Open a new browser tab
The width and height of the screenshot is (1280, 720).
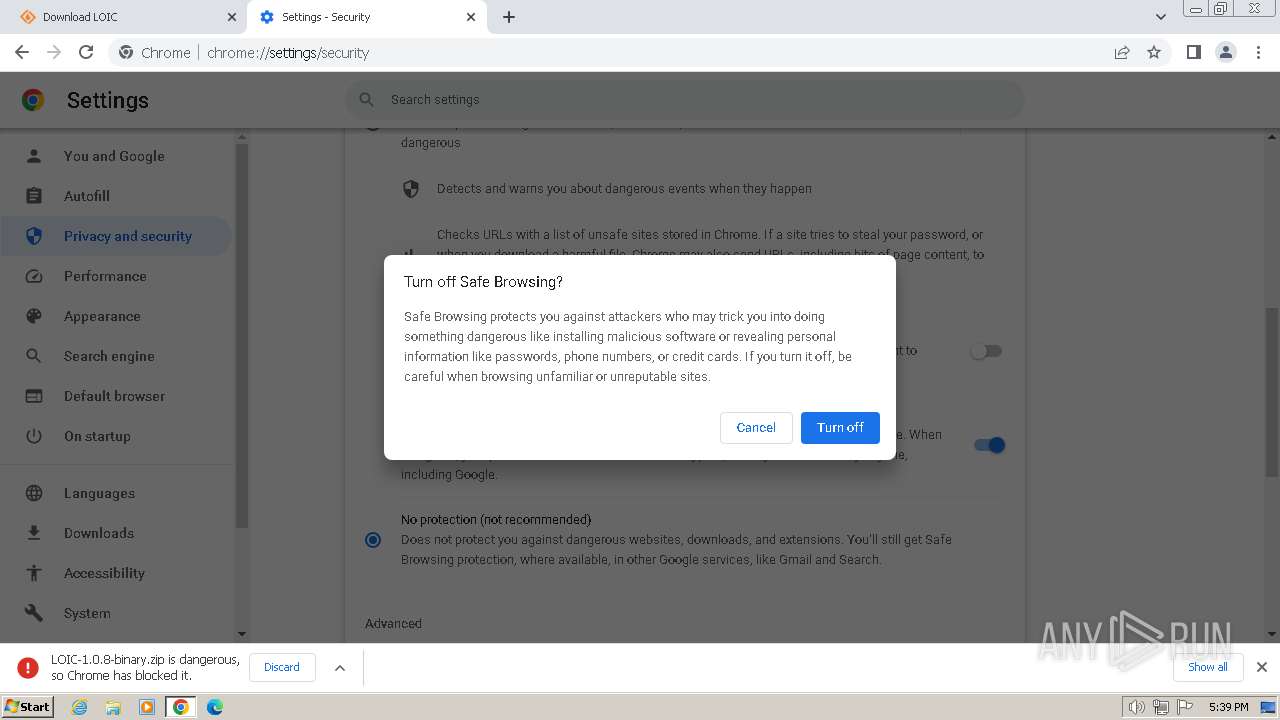tap(509, 17)
